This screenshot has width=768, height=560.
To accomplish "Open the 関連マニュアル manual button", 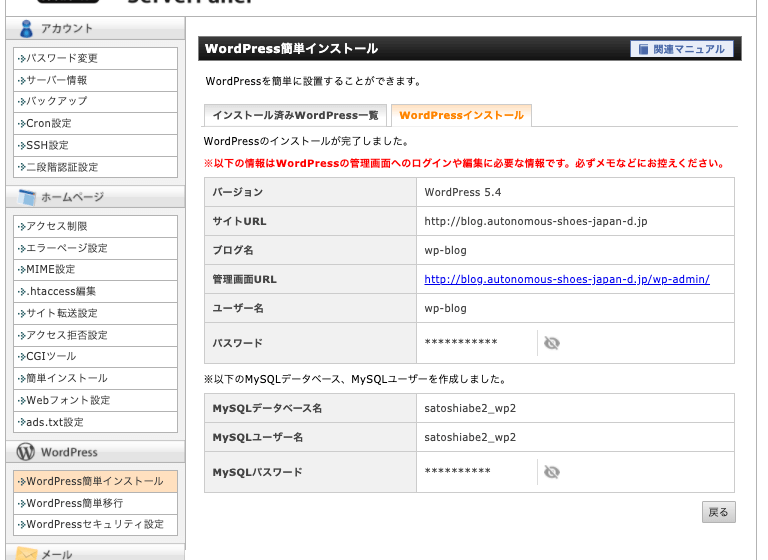I will pyautogui.click(x=682, y=49).
